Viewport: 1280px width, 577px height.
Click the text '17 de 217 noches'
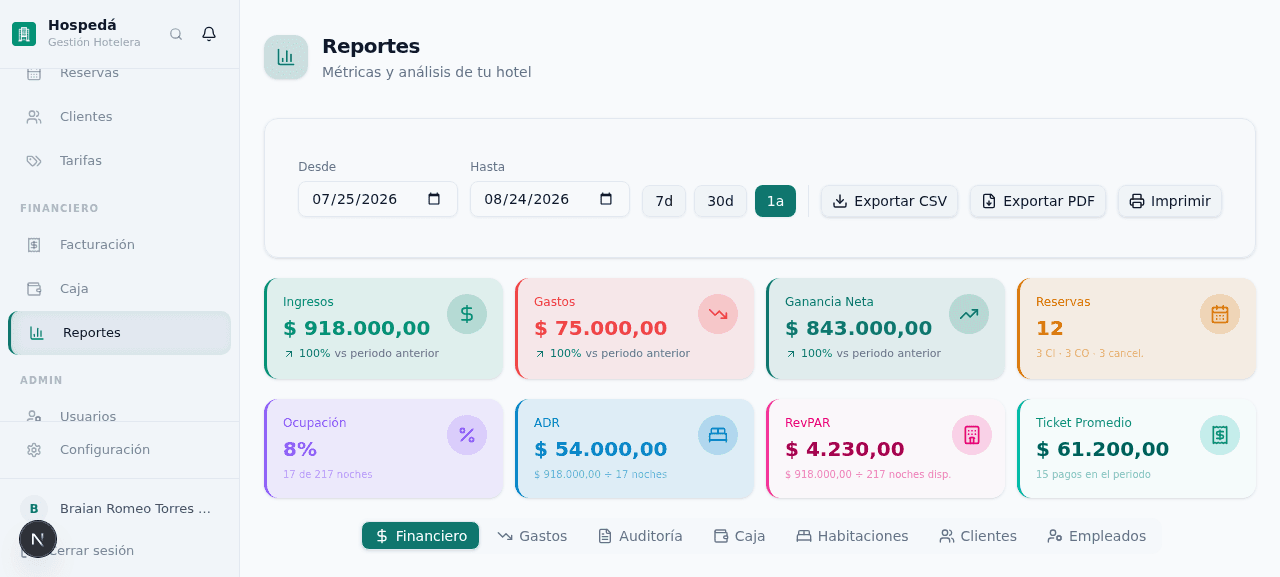(x=327, y=475)
